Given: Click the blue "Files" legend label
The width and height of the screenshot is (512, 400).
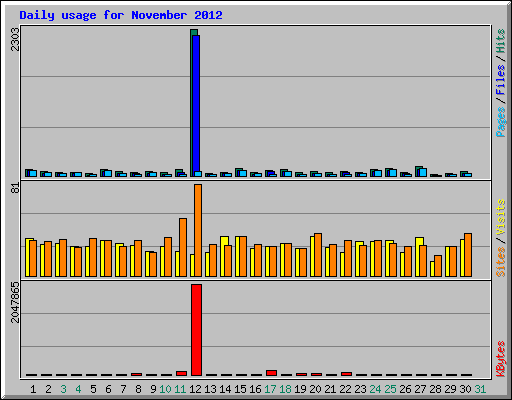Looking at the screenshot, I should point(500,80).
